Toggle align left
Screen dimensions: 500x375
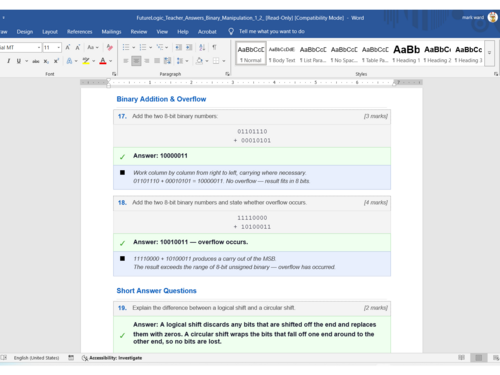tap(126, 61)
